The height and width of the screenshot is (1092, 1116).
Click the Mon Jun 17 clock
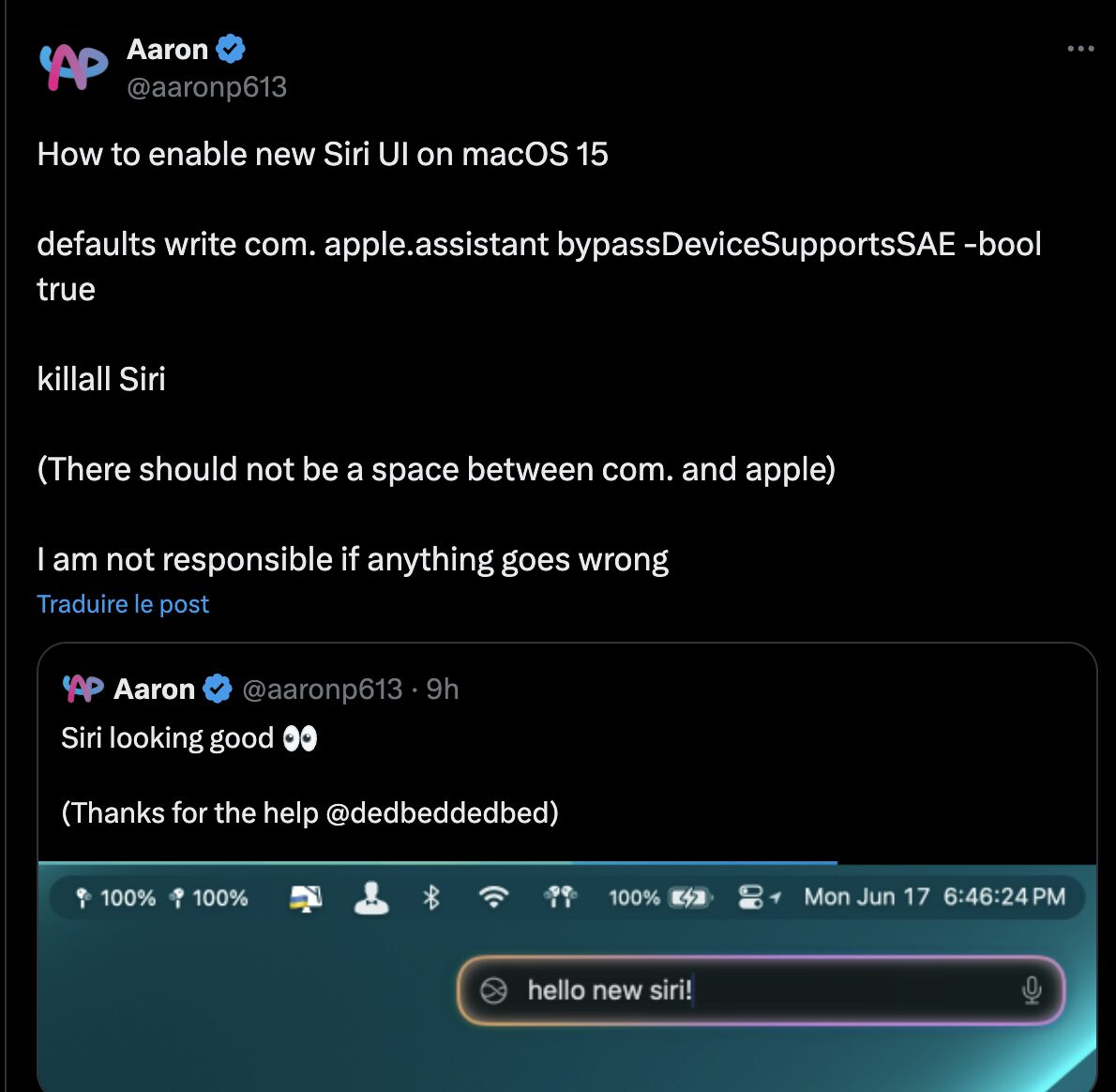pos(934,896)
